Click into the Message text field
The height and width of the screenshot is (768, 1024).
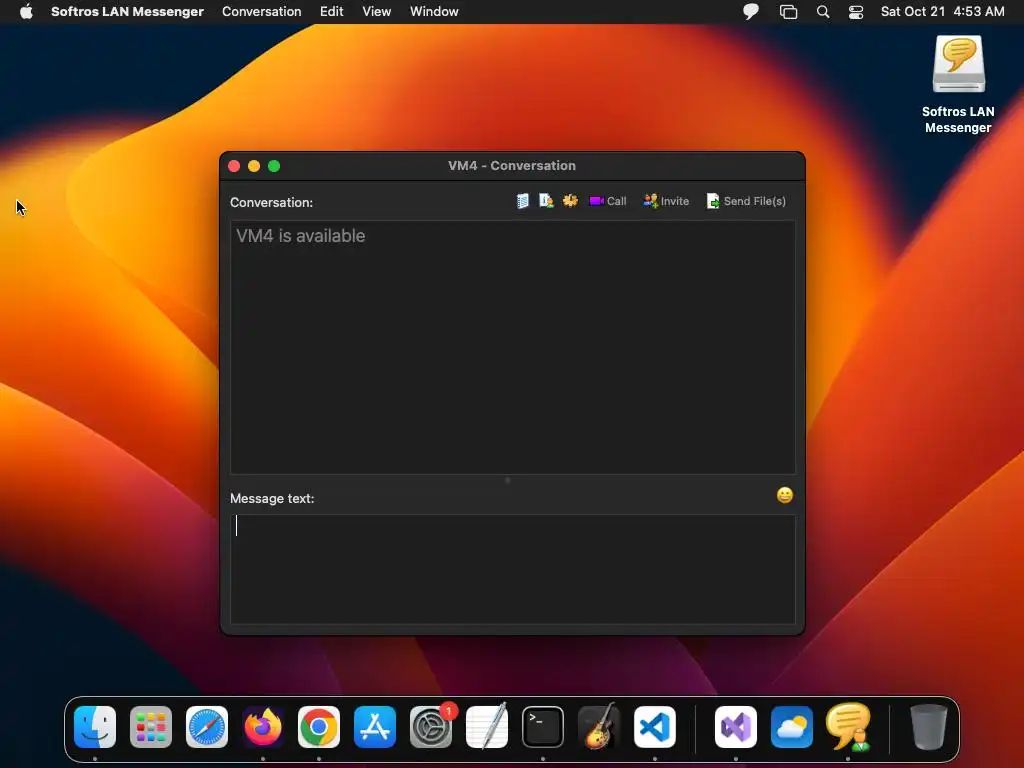[513, 569]
